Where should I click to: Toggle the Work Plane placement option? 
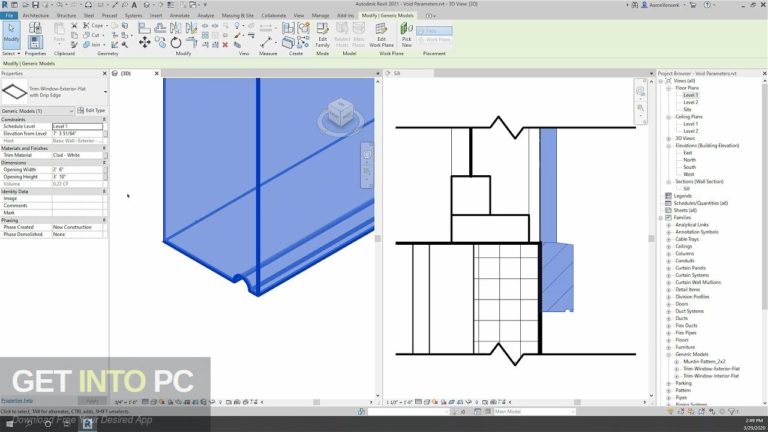434,40
